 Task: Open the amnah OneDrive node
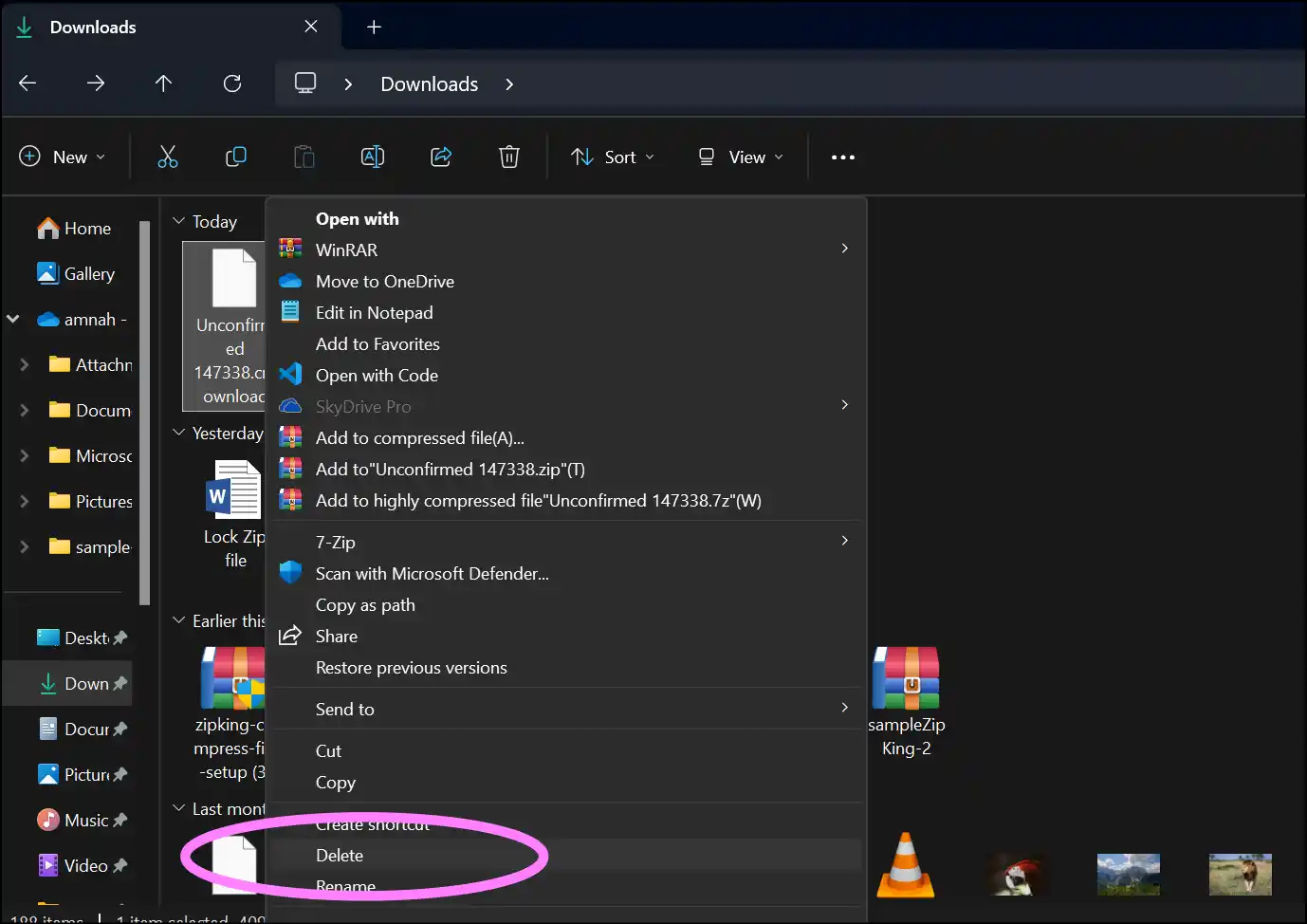tap(82, 320)
